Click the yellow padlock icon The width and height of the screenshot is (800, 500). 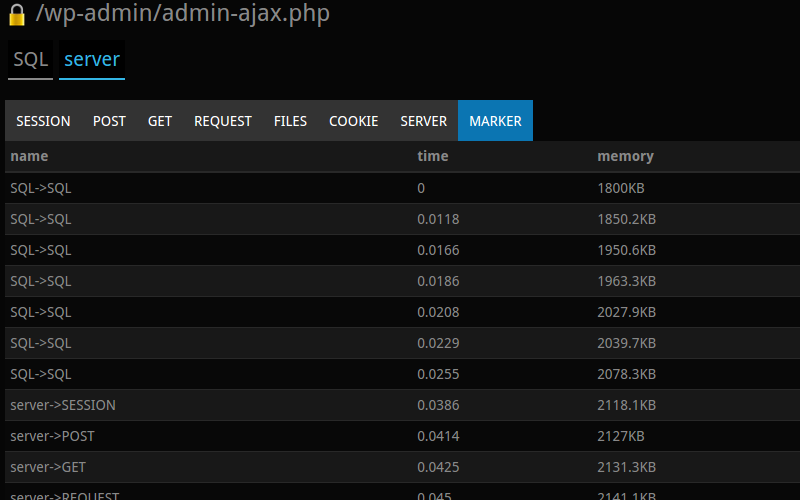click(17, 14)
